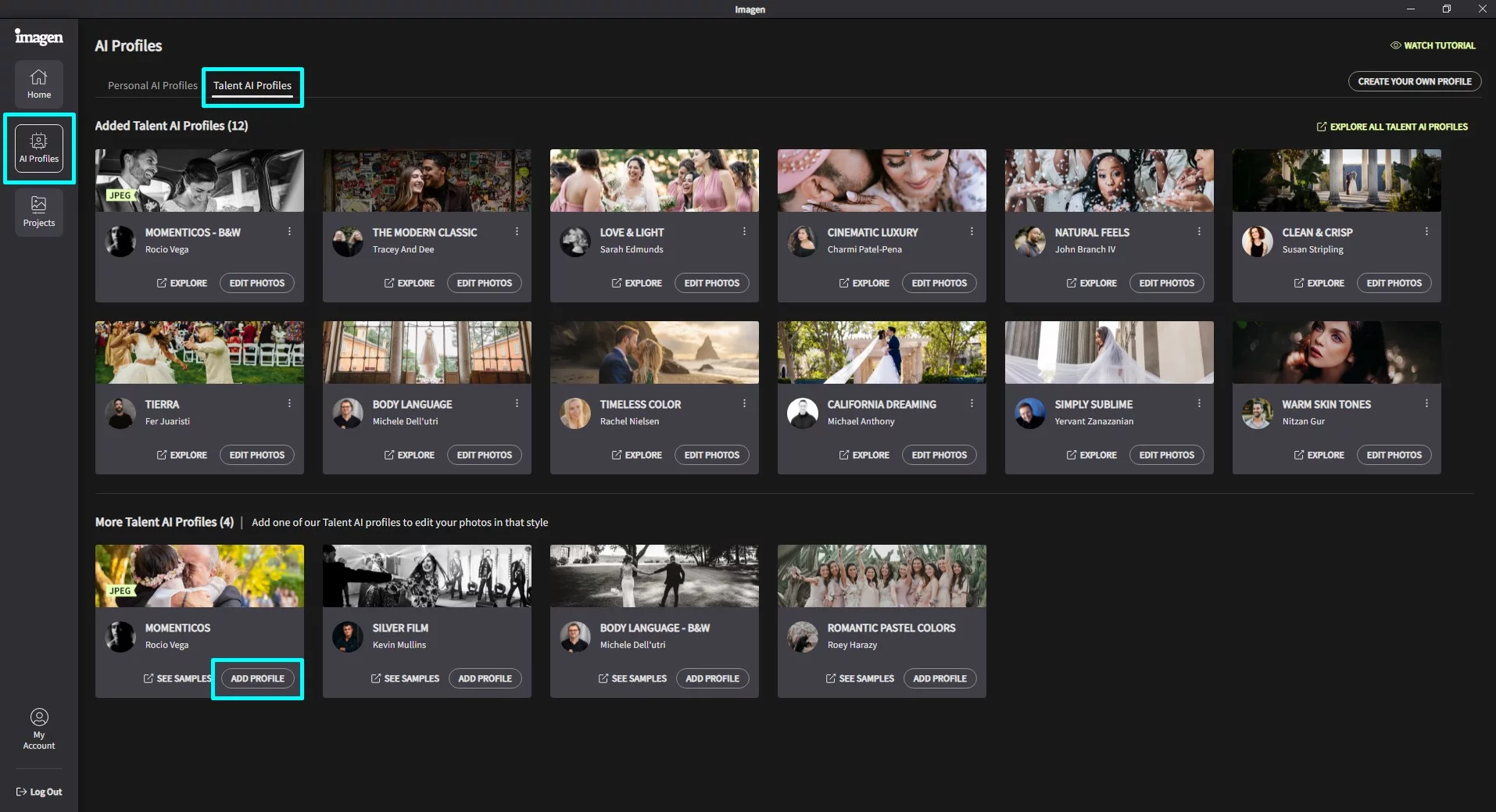Open the options menu for Body Language

(517, 403)
